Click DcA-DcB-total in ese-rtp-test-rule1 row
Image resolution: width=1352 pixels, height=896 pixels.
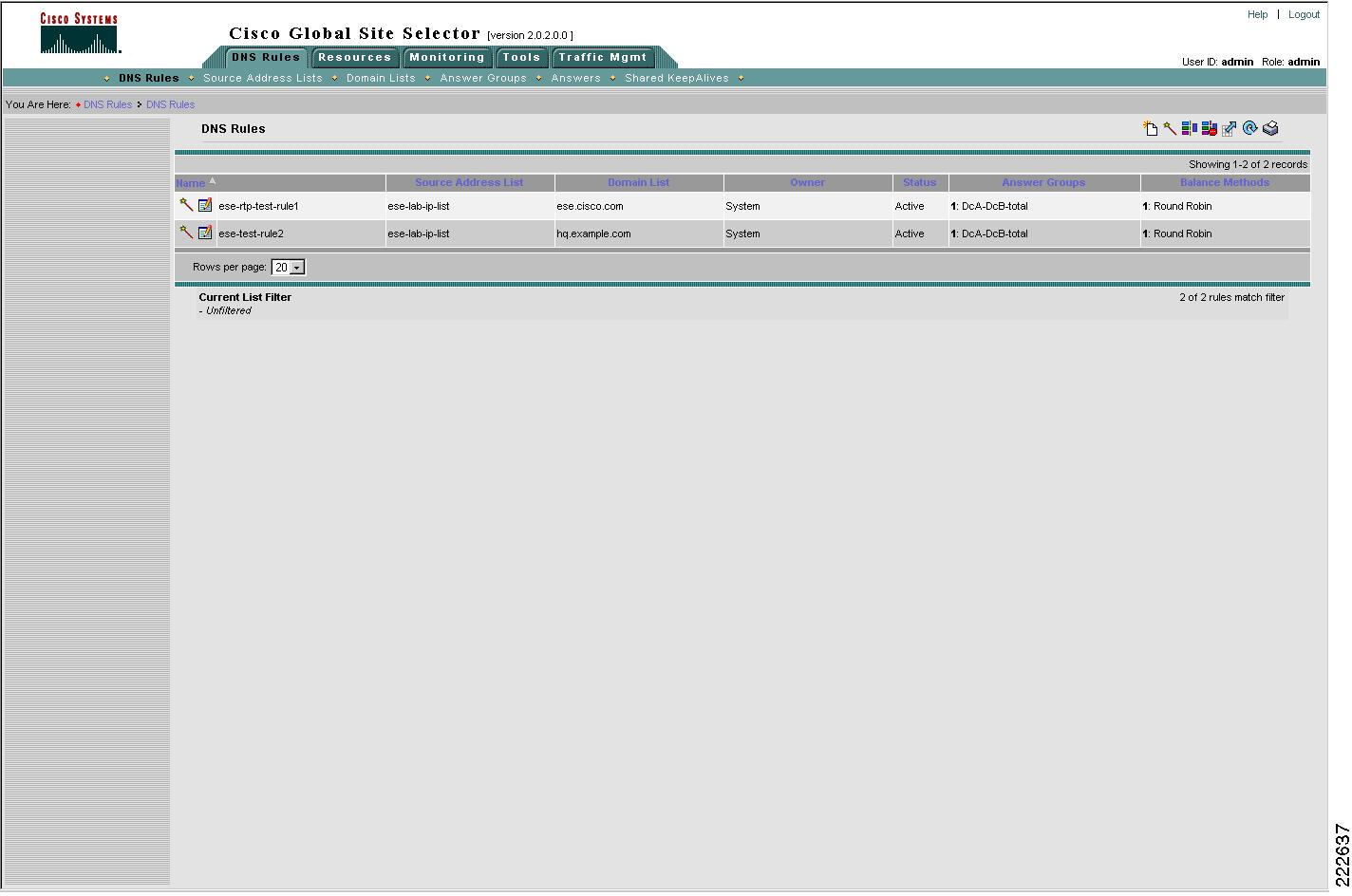[994, 206]
